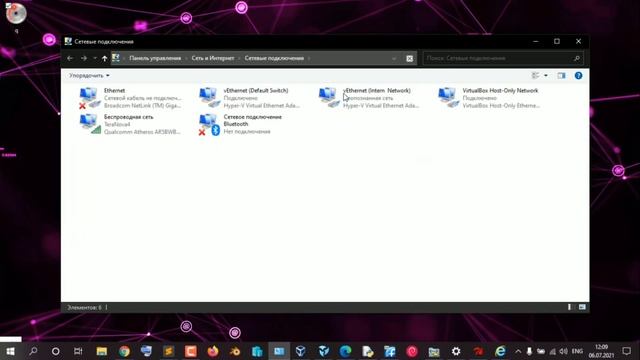Image resolution: width=640 pixels, height=360 pixels.
Task: Launch Google Chrome from taskbar
Action: (124, 351)
